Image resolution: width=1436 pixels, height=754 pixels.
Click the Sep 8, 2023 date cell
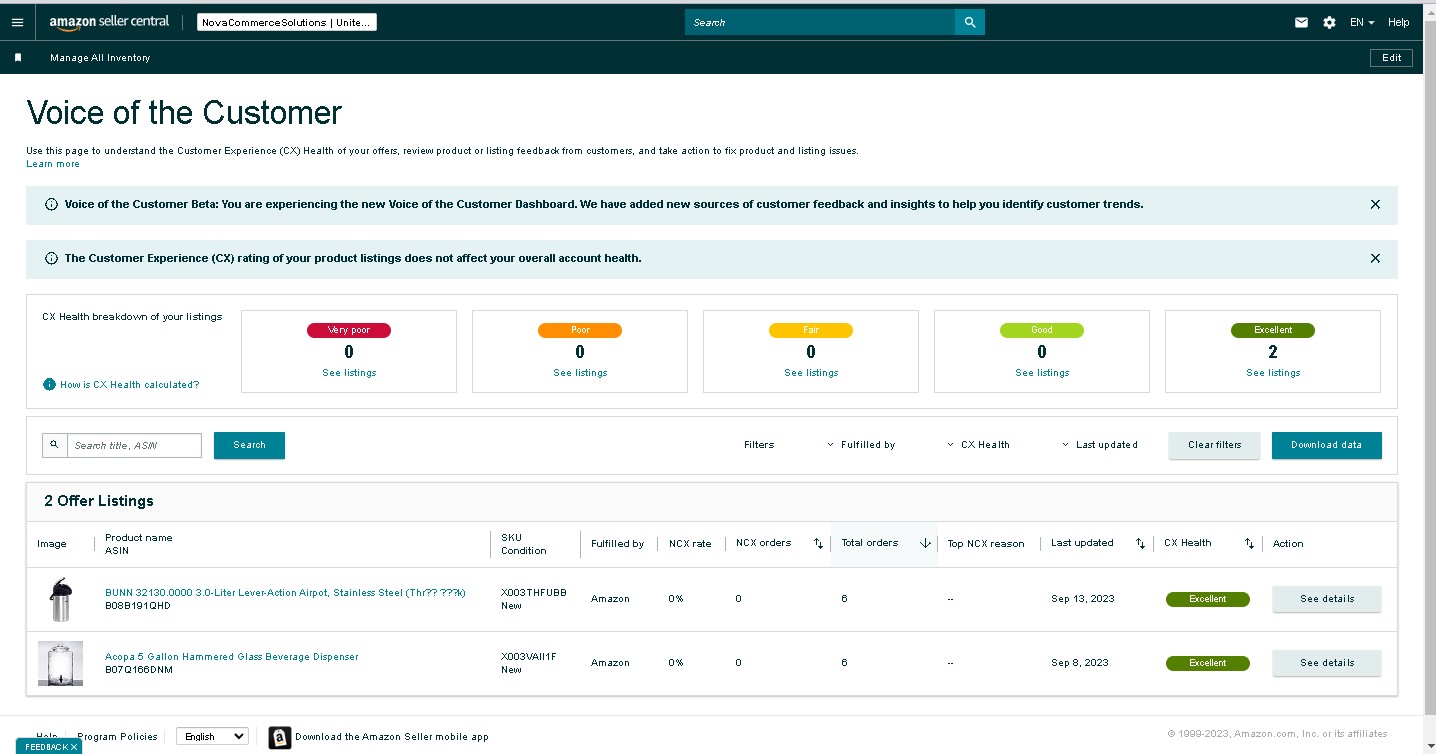click(x=1080, y=663)
